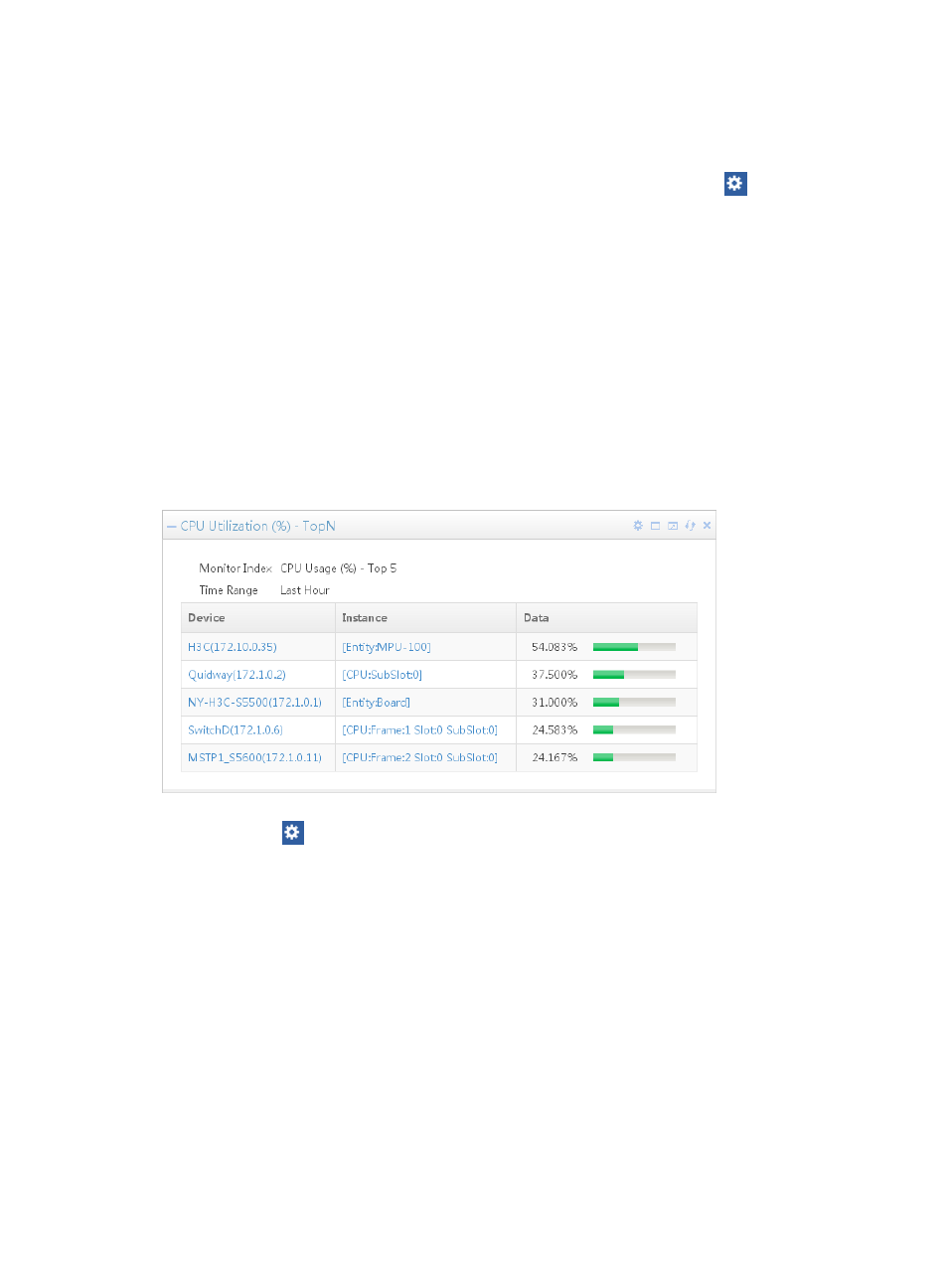Maximize the CPU Utilization TopN panel

pos(655,526)
